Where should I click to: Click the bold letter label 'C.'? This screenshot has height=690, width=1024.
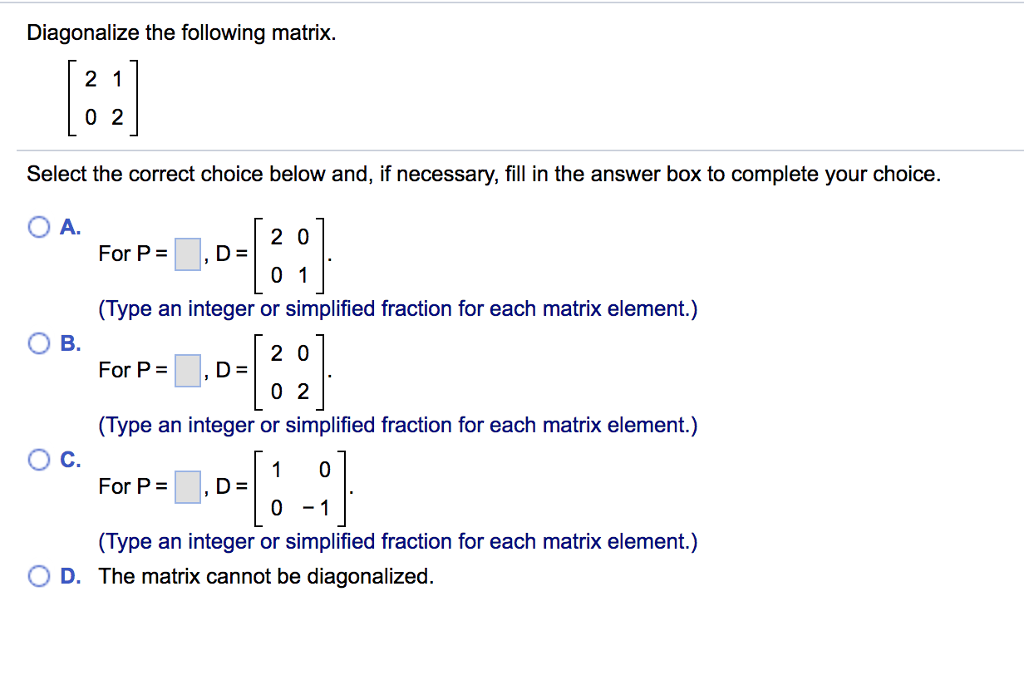[71, 460]
